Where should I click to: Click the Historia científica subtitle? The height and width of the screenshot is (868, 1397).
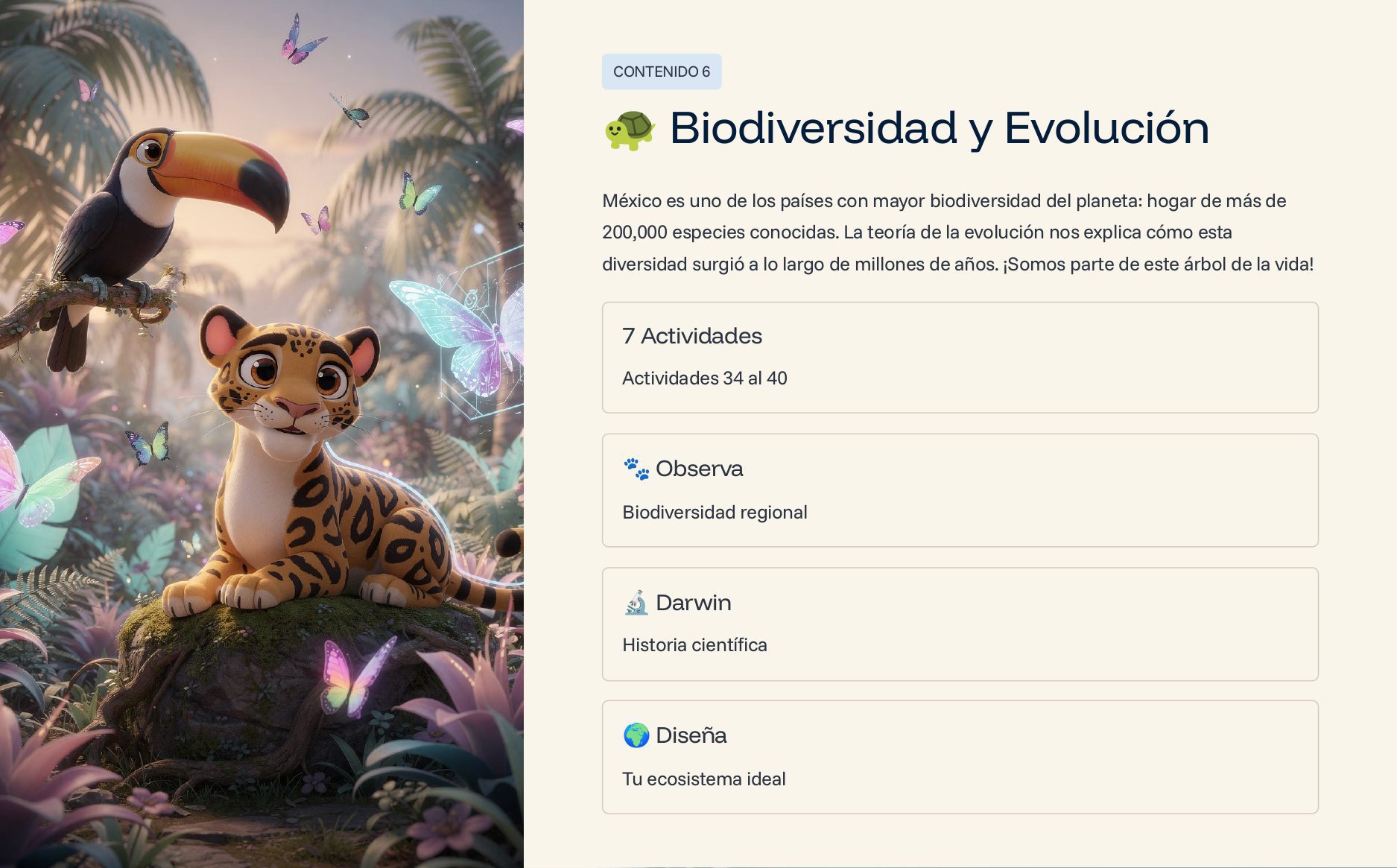pyautogui.click(x=694, y=645)
